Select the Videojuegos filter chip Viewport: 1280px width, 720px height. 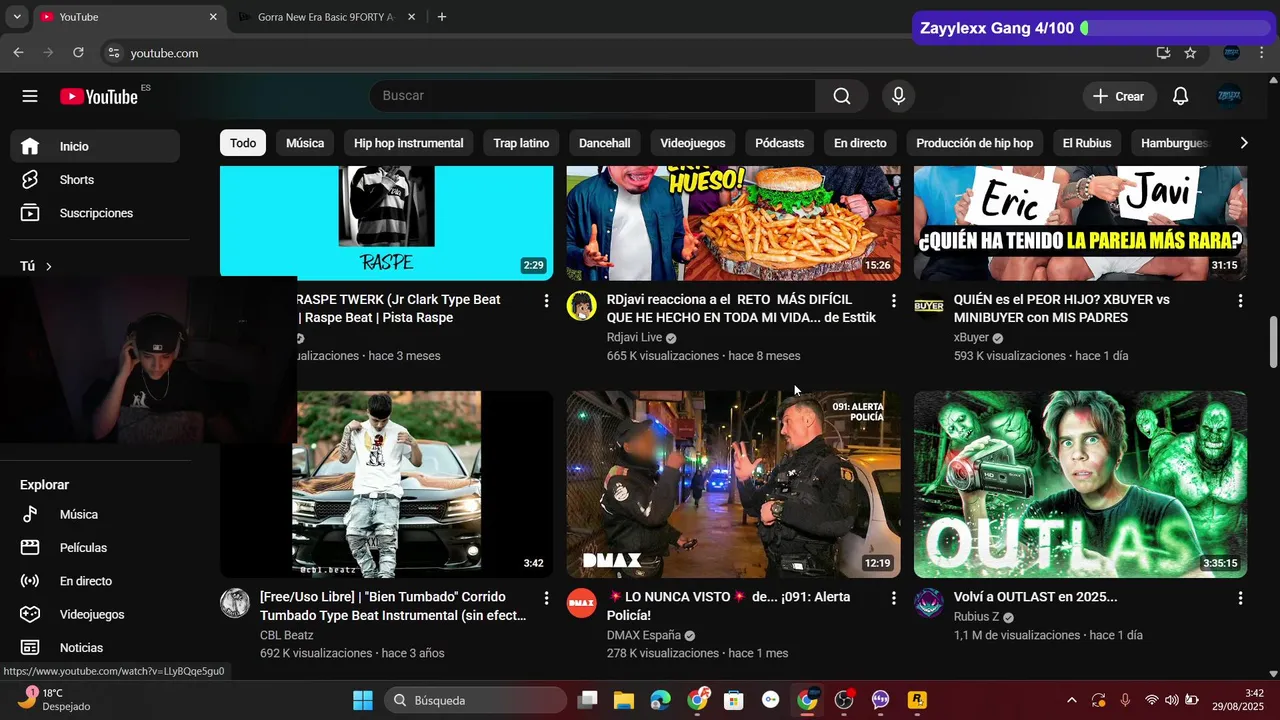692,143
